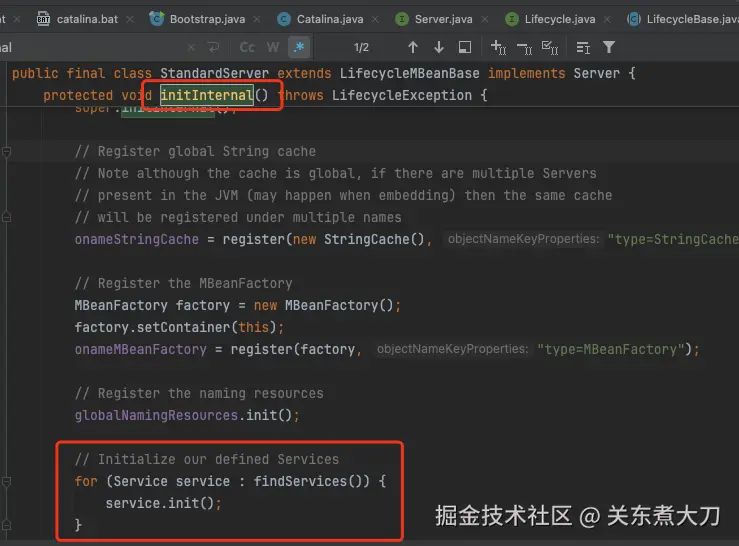Go to previous search occurrence

413,47
